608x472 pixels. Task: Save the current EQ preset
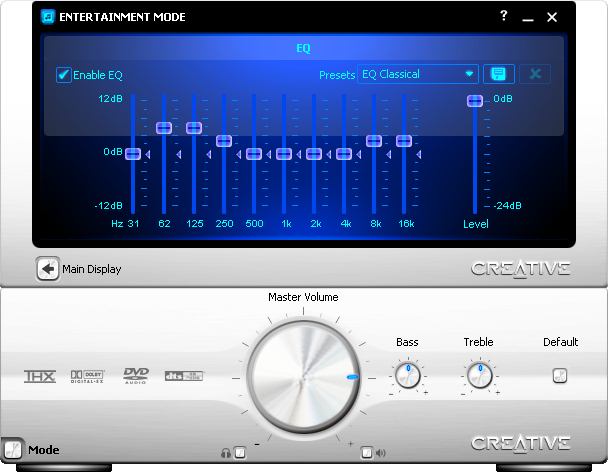tap(498, 74)
